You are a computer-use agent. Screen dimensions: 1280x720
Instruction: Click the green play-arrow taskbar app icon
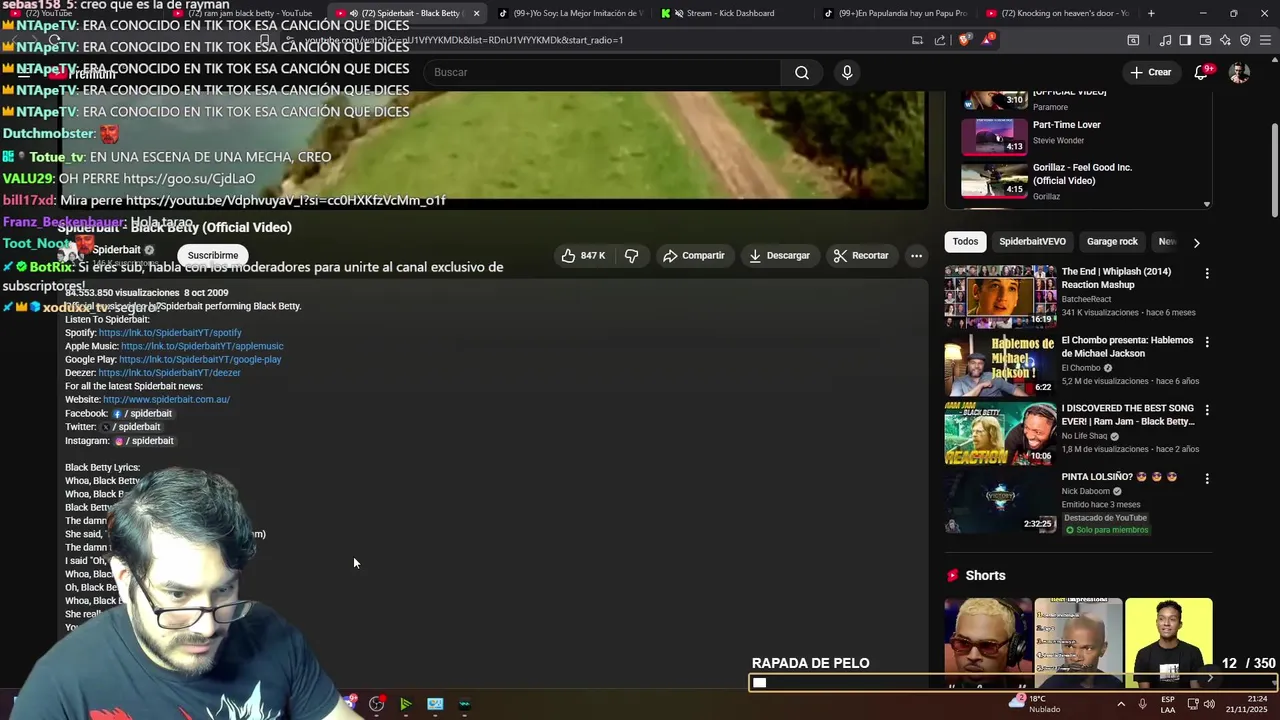coord(405,704)
